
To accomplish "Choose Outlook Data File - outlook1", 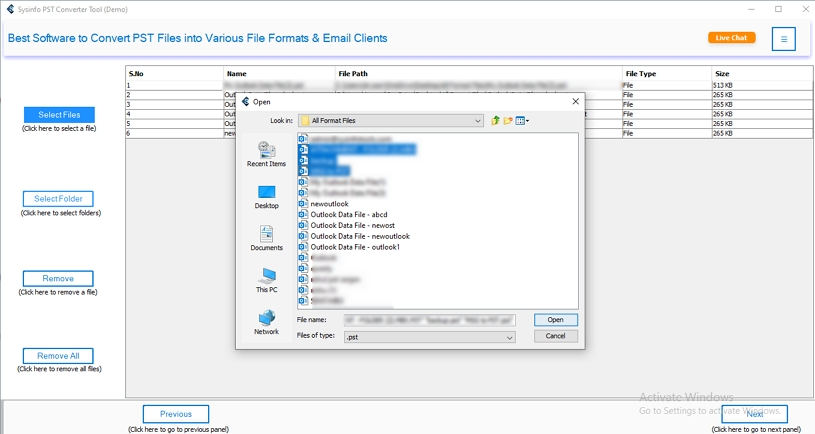I will (354, 247).
